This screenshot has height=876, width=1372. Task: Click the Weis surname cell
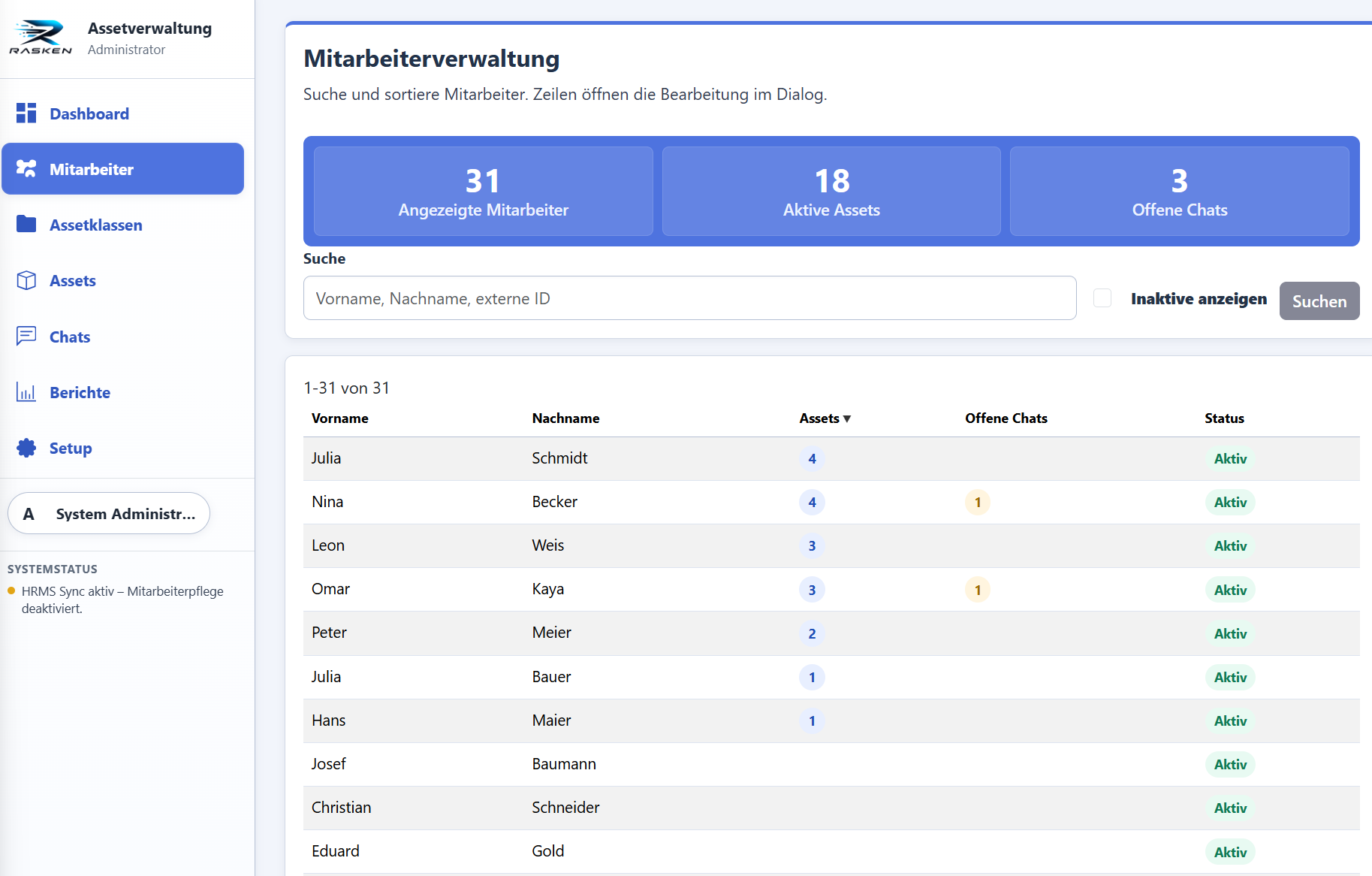[x=547, y=545]
